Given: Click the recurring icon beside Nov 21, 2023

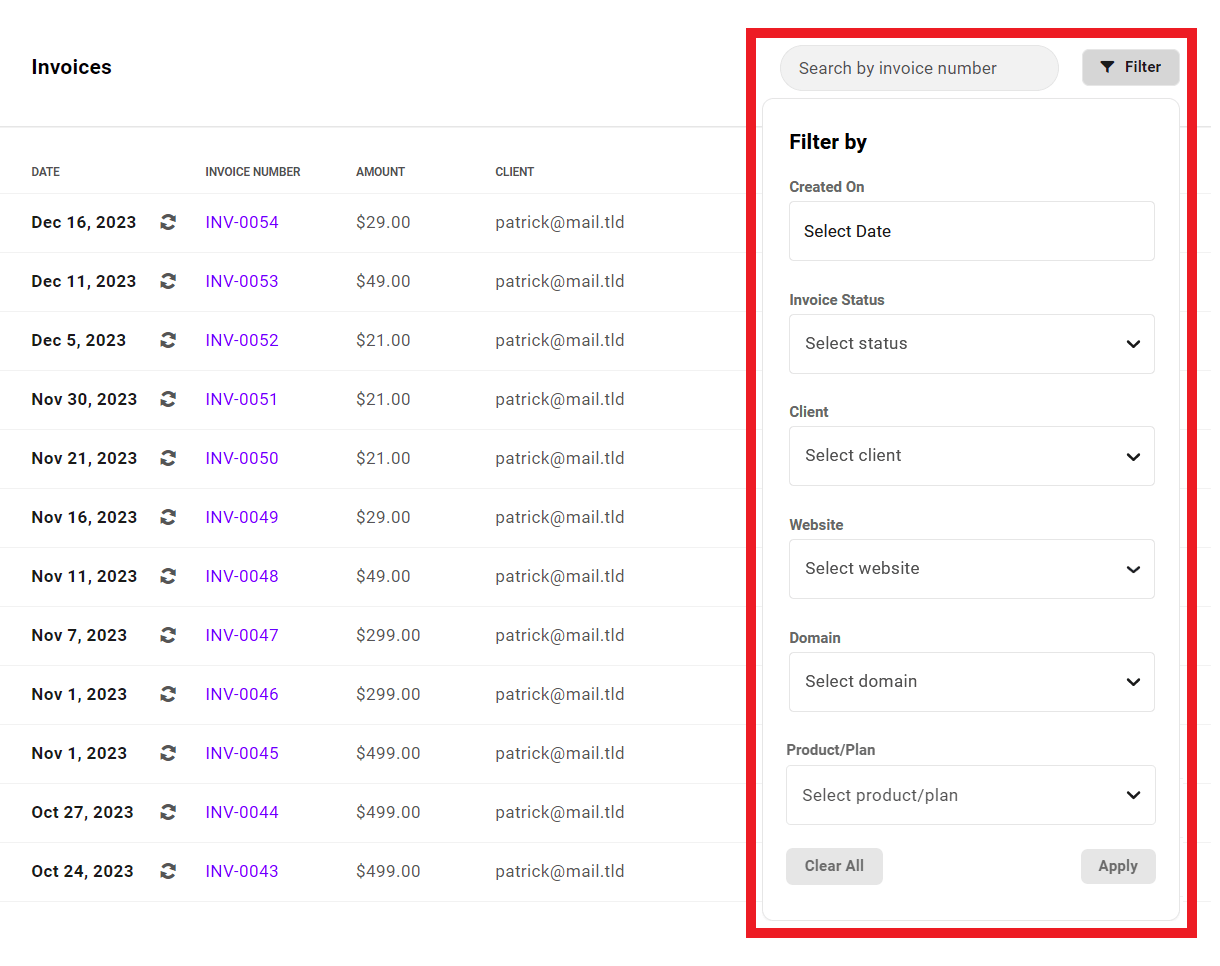Looking at the screenshot, I should tap(168, 458).
